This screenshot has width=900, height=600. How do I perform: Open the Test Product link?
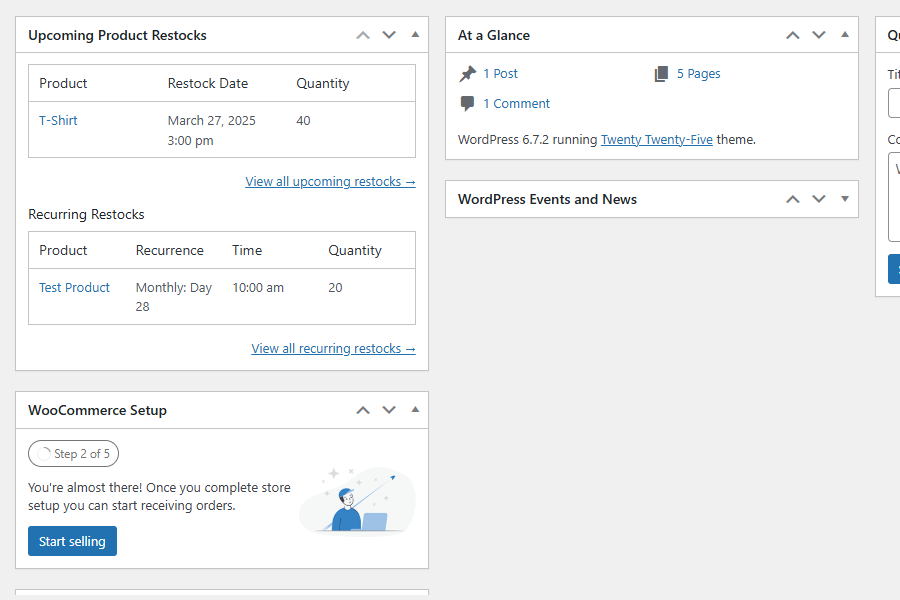pos(74,288)
